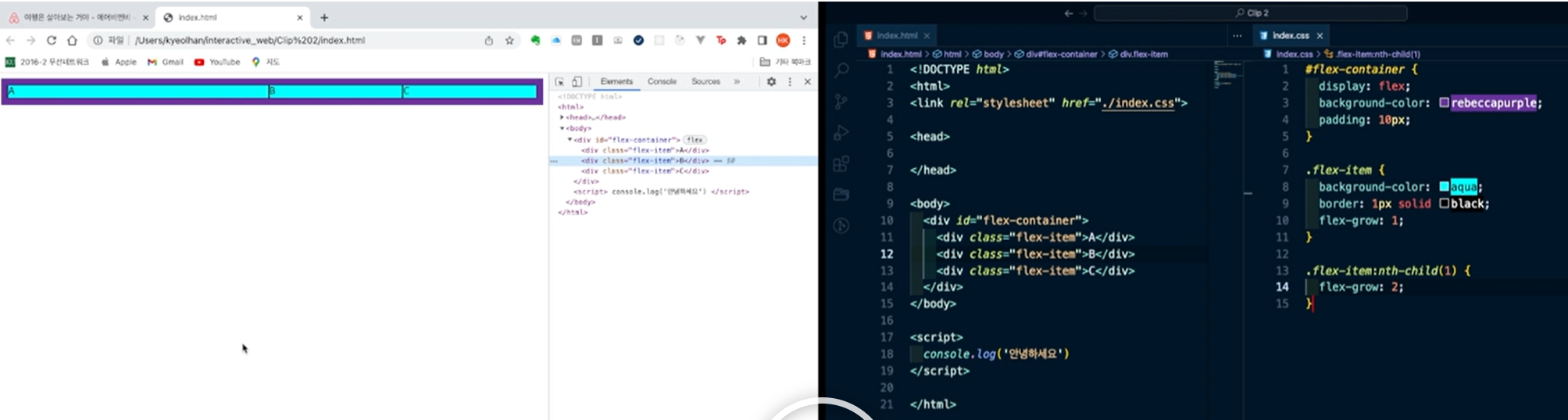
Task: Click VS Code navigate back arrow
Action: point(1068,13)
